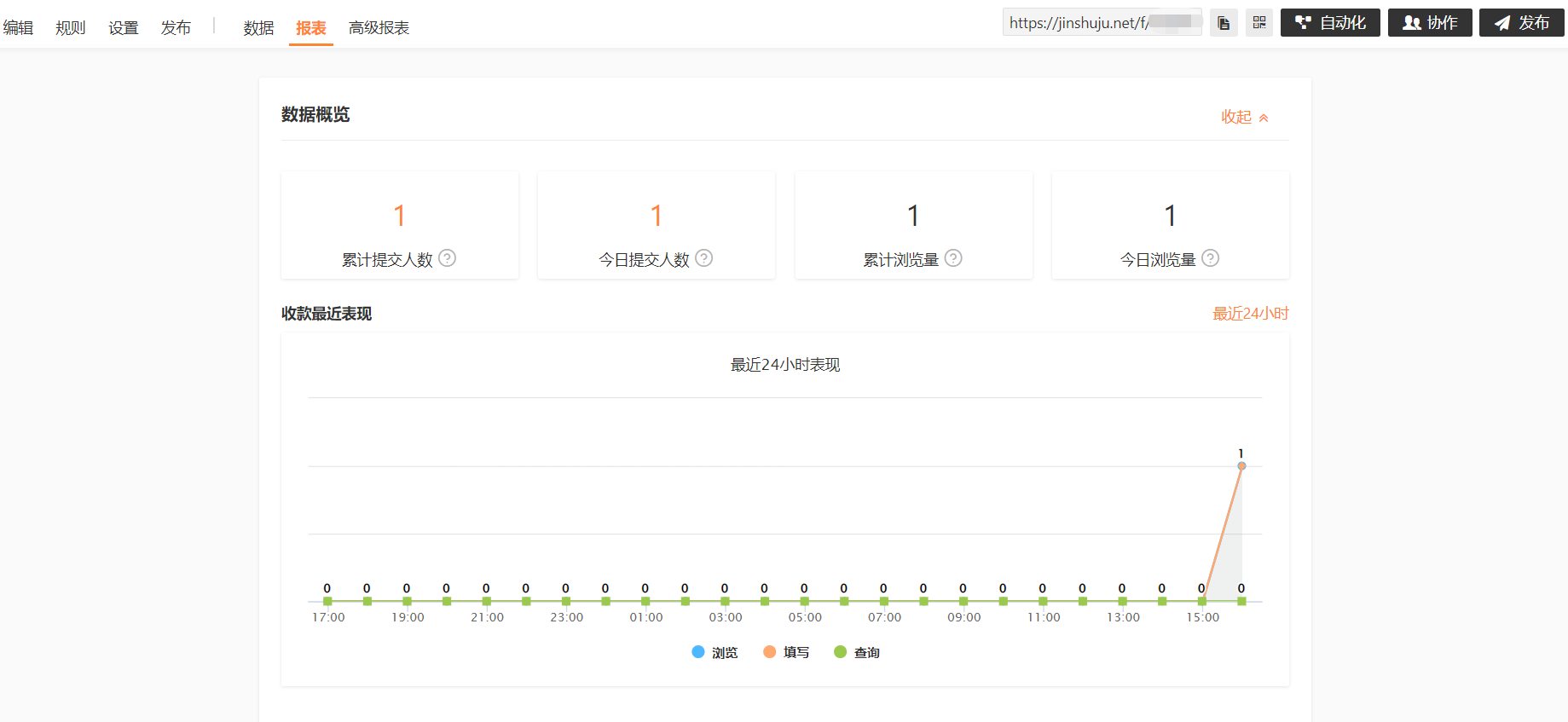Toggle the 查询 series in the chart legend
The image size is (1568, 722).
tap(857, 652)
